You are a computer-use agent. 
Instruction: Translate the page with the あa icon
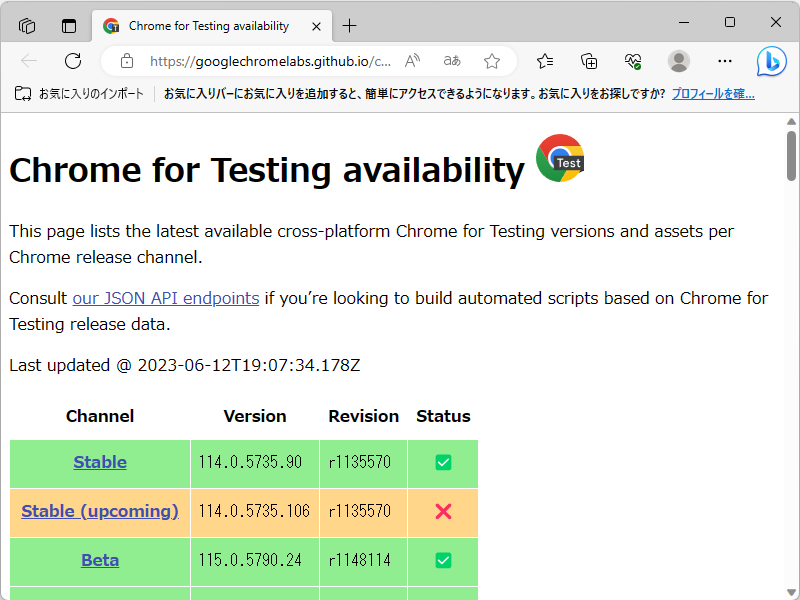[x=451, y=61]
